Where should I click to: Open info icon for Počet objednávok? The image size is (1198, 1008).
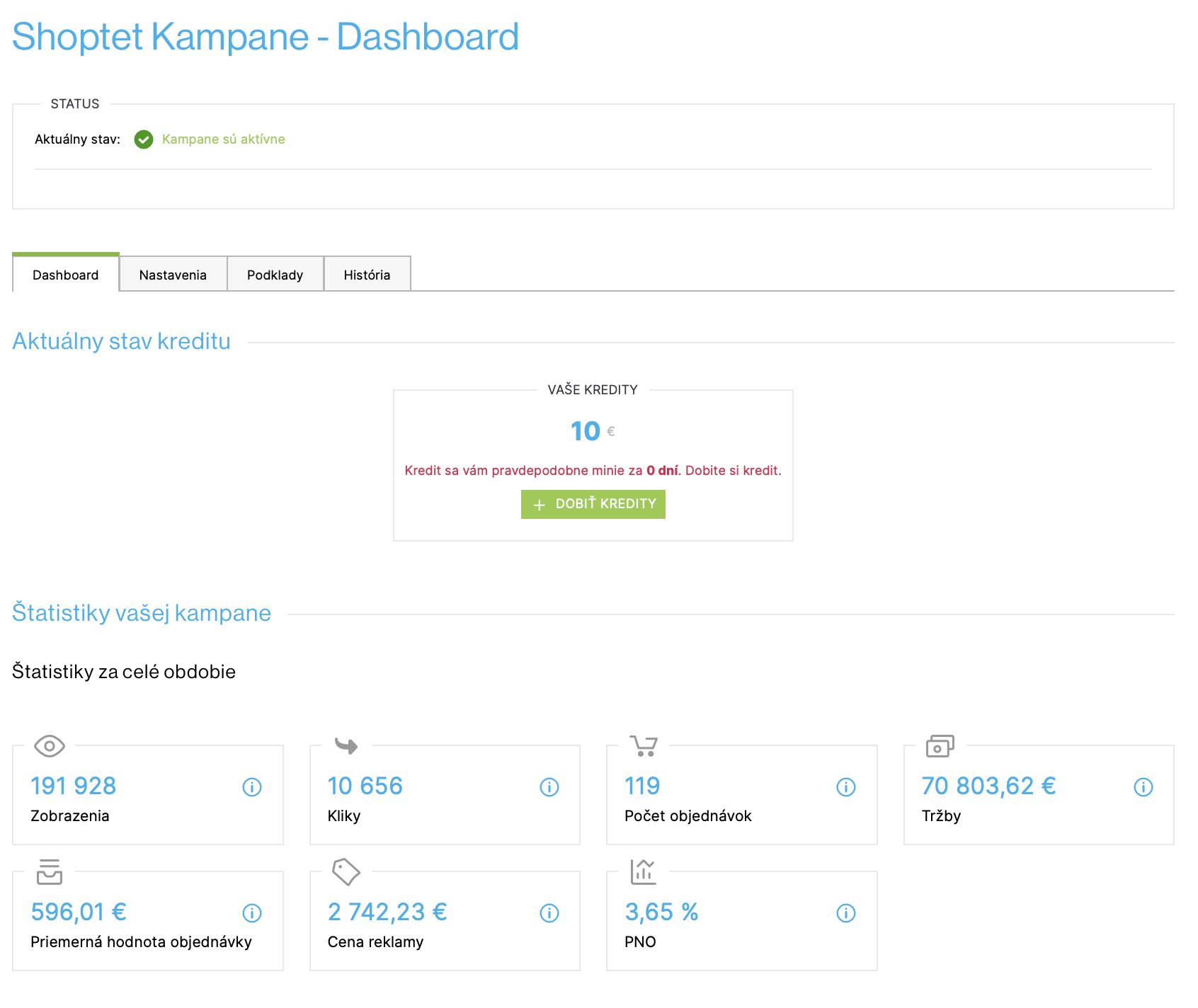coord(846,787)
